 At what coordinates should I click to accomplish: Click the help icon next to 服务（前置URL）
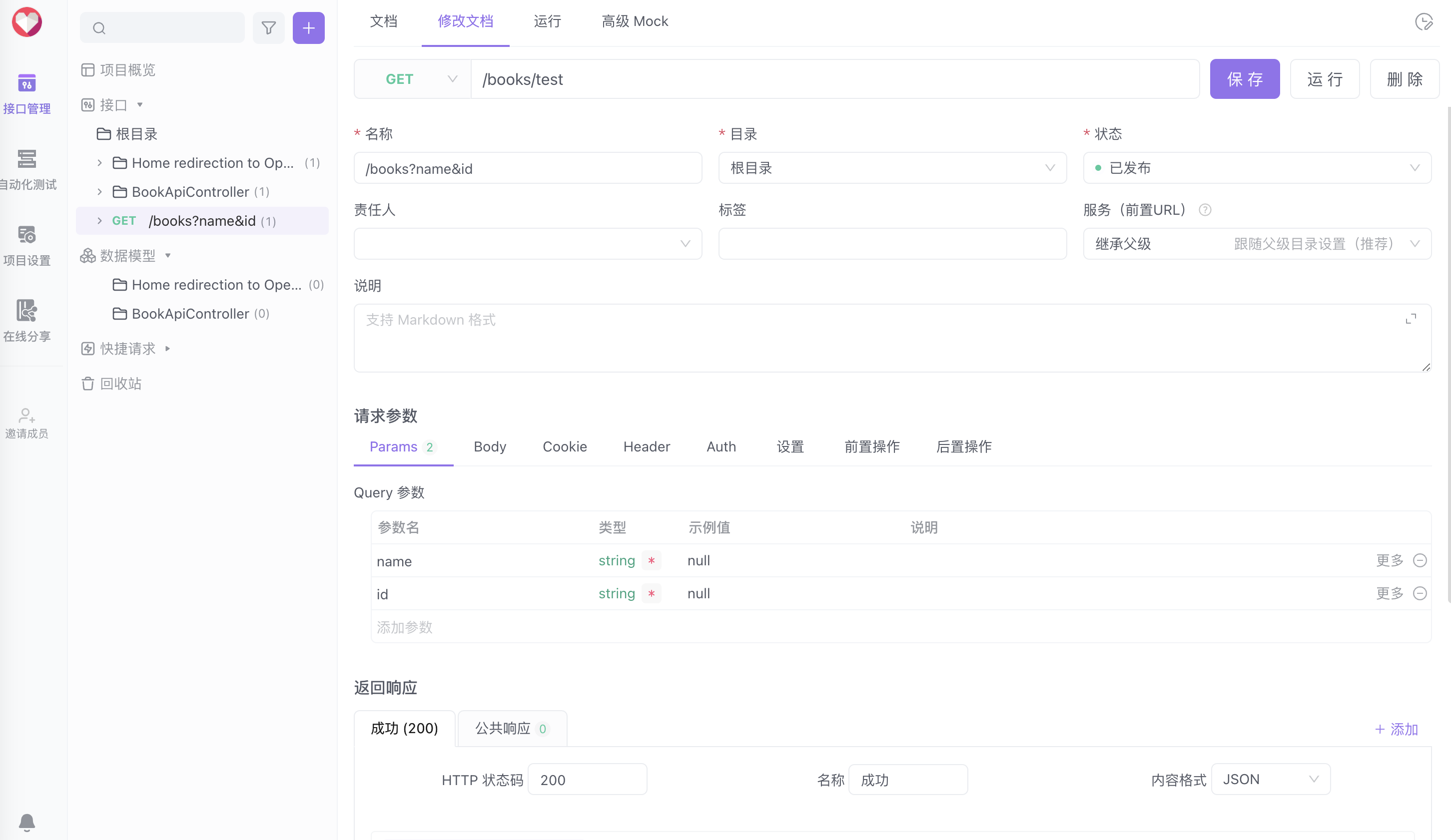click(x=1205, y=209)
